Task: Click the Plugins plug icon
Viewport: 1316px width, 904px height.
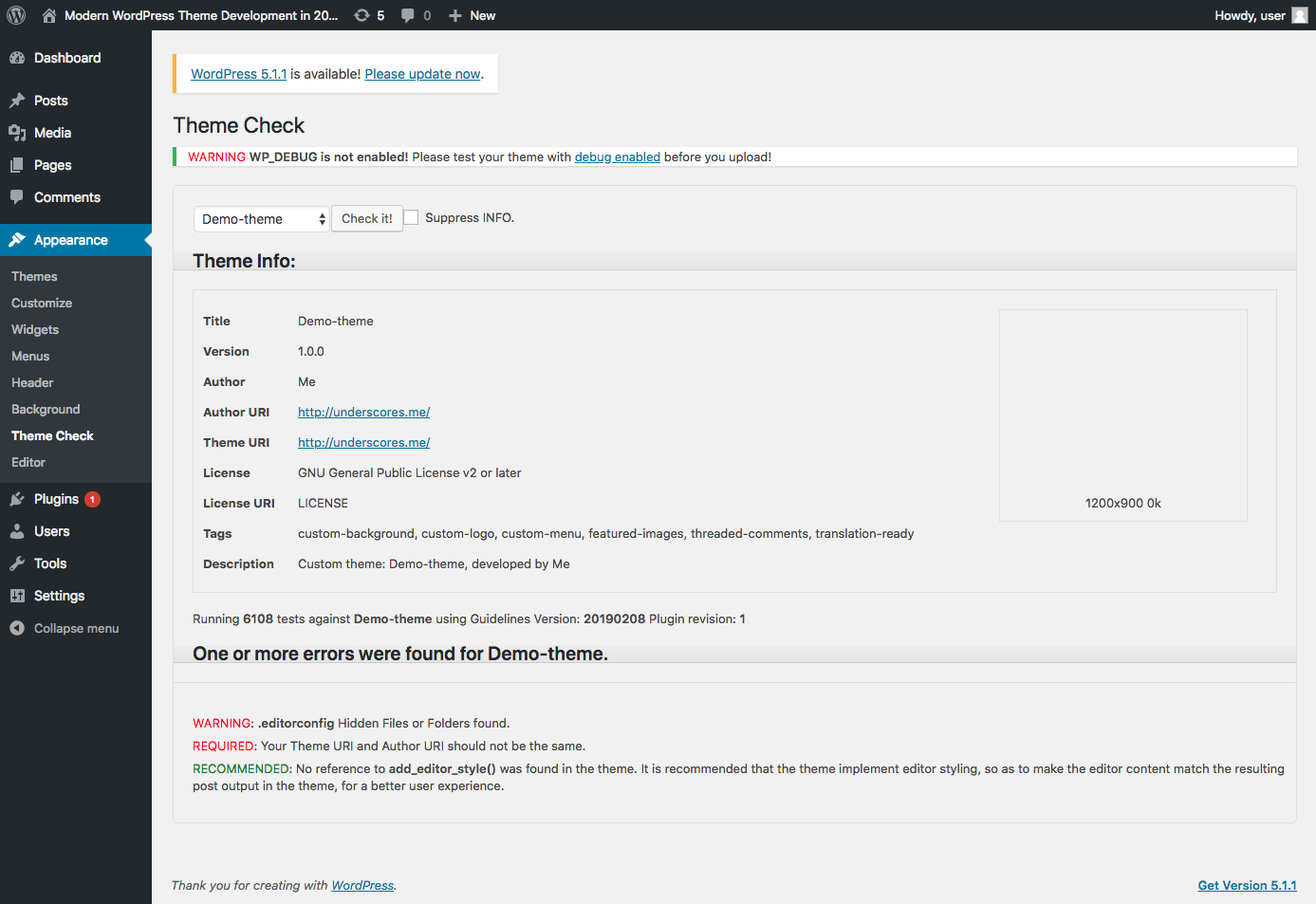Action: (17, 499)
